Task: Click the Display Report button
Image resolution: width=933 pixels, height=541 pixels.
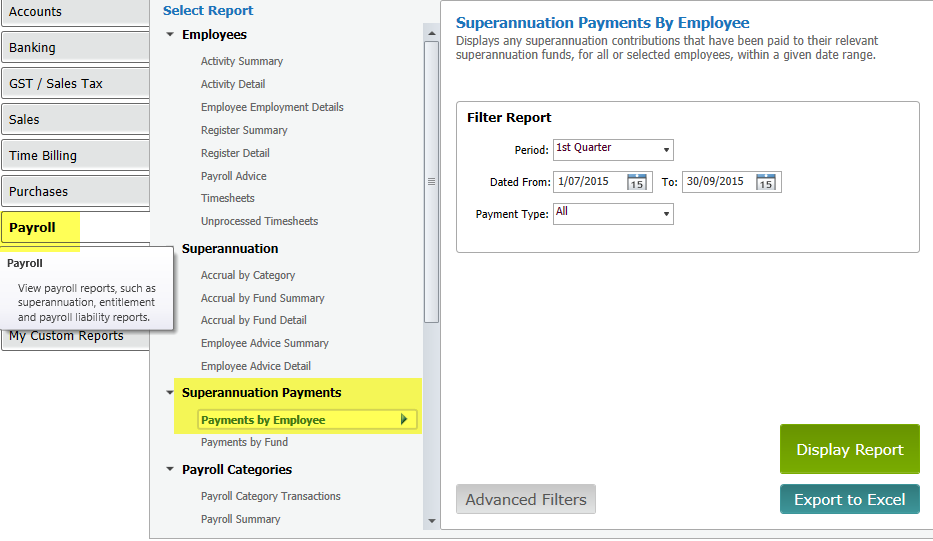Action: click(849, 450)
